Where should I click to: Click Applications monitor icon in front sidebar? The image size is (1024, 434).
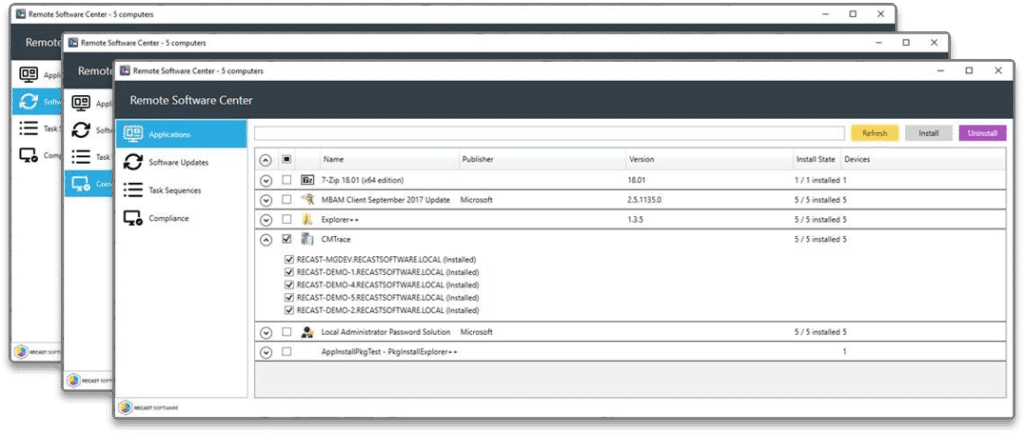(133, 134)
